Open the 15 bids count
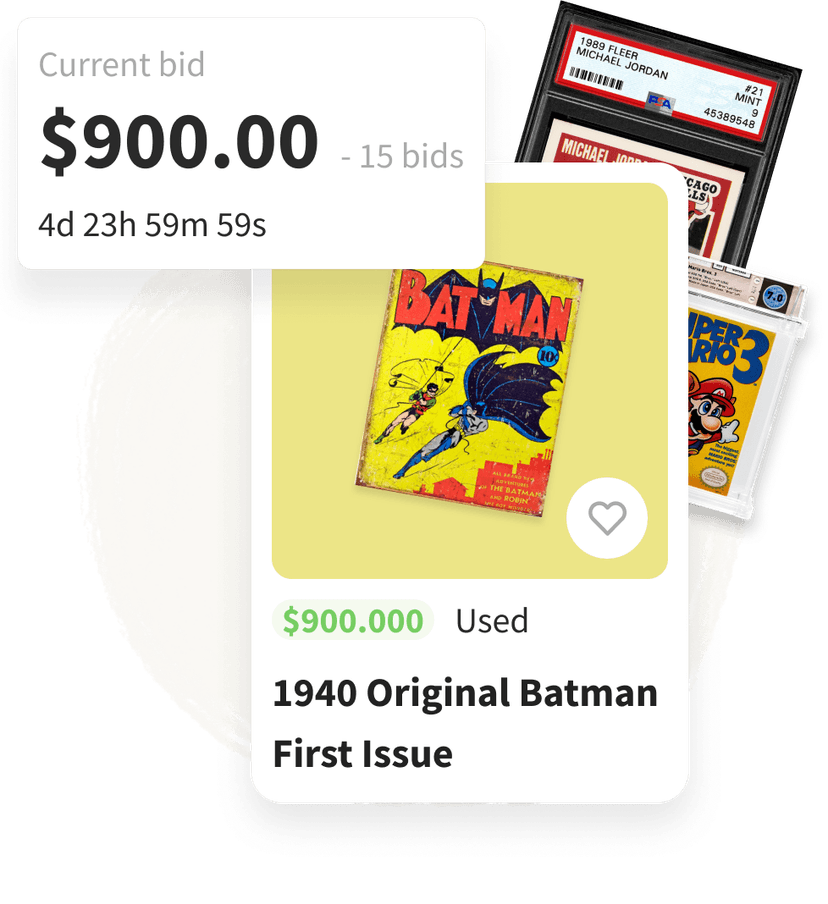Viewport: 828px width, 904px height. pos(402,156)
